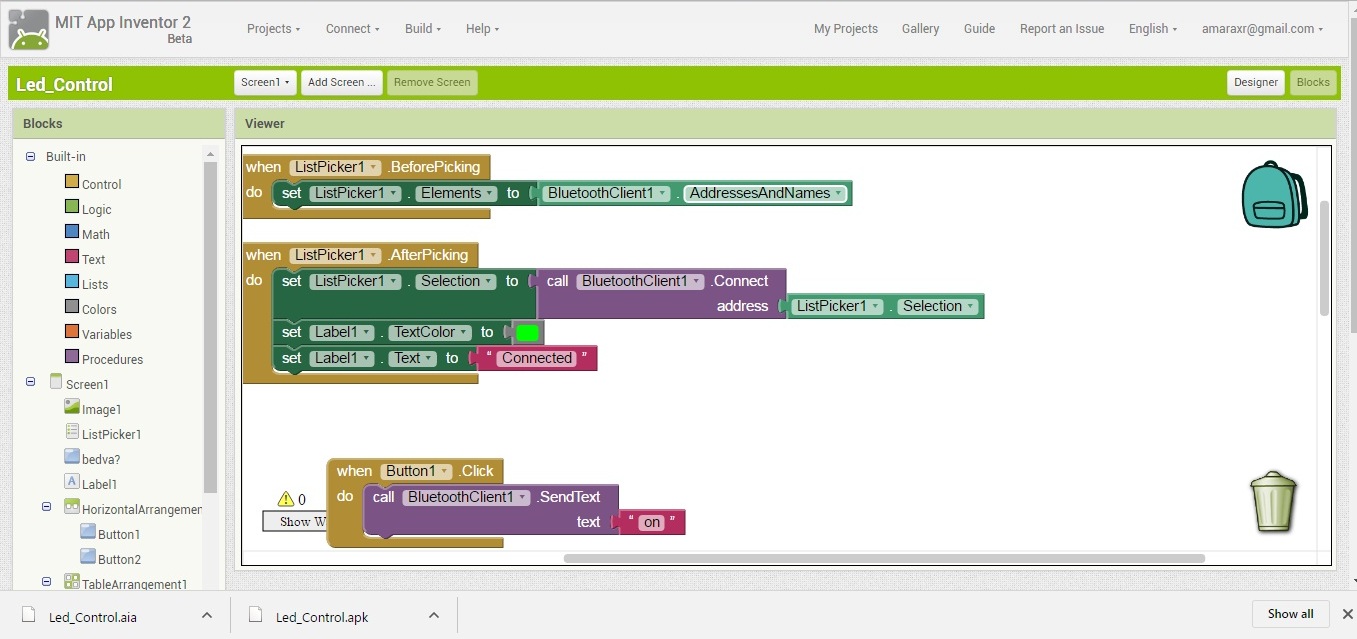Screen dimensions: 1357x639
Task: Click Show all downloads button
Action: click(x=1290, y=614)
